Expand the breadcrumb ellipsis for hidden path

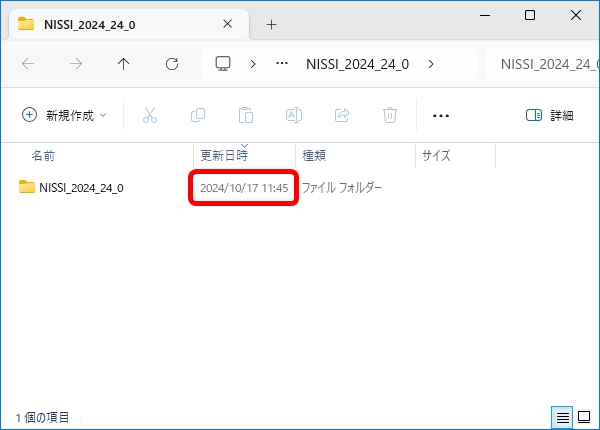[x=283, y=64]
